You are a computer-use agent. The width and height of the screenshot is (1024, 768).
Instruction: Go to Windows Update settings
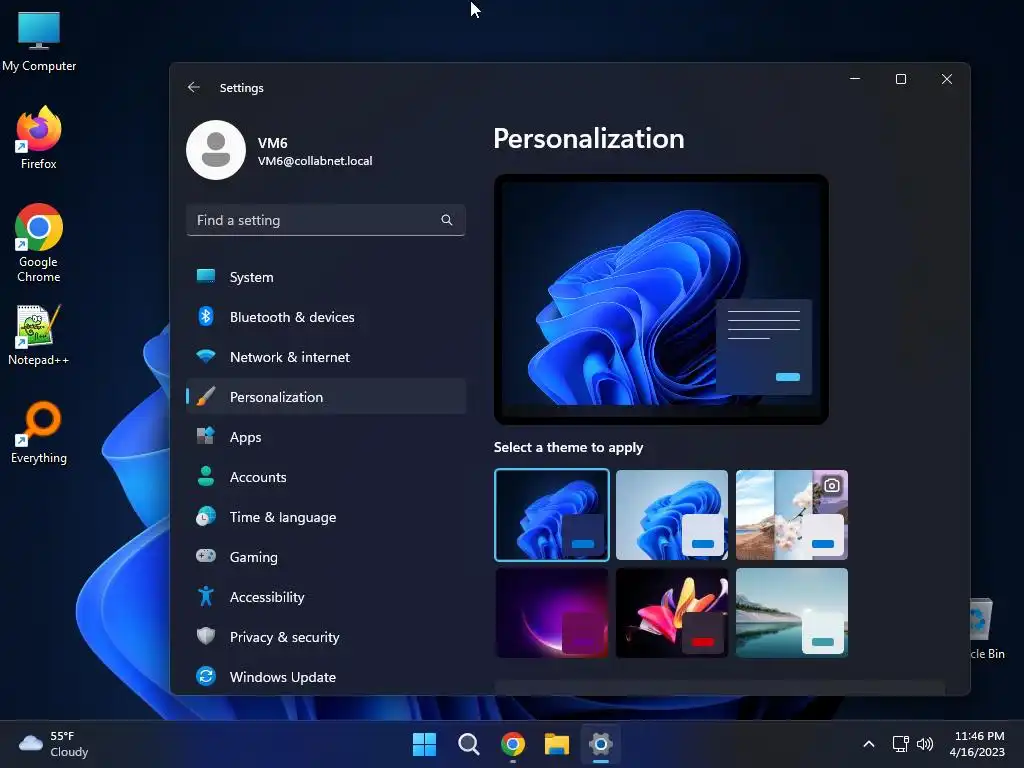(326, 677)
